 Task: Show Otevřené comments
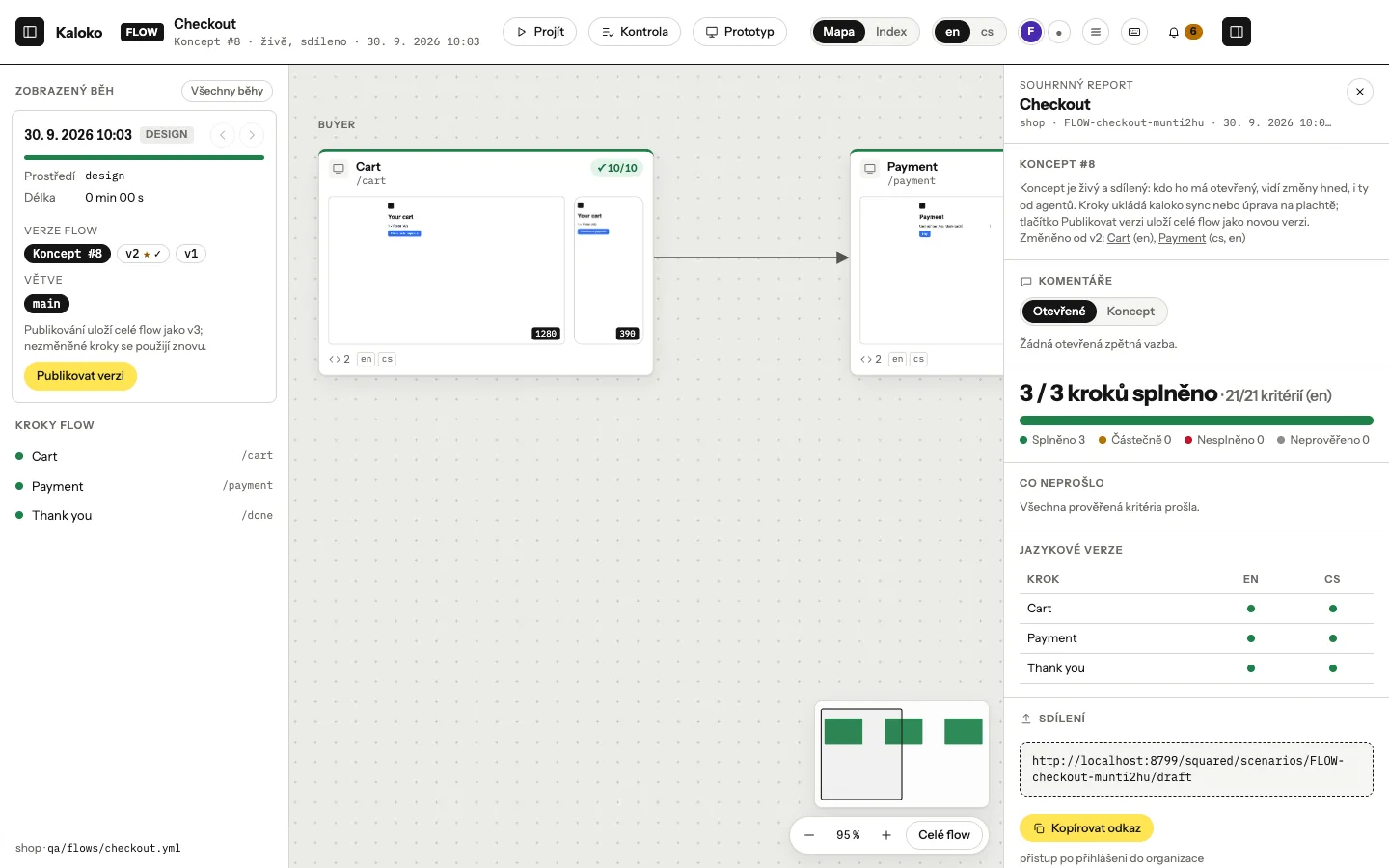pos(1059,312)
